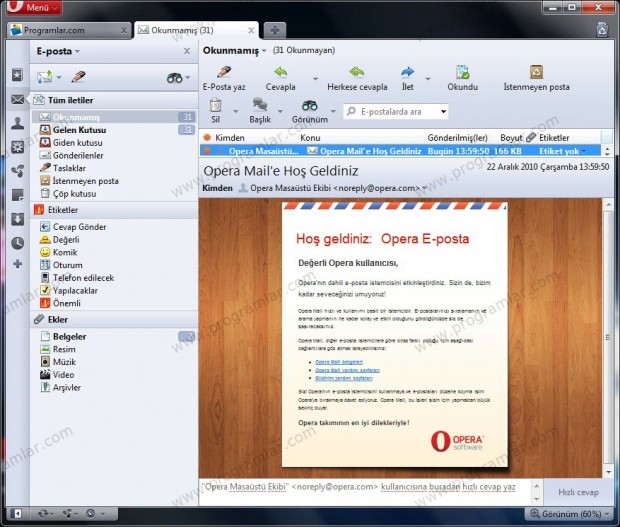This screenshot has height=527, width=620.
Task: Open the Görünüm view button
Action: (310, 111)
